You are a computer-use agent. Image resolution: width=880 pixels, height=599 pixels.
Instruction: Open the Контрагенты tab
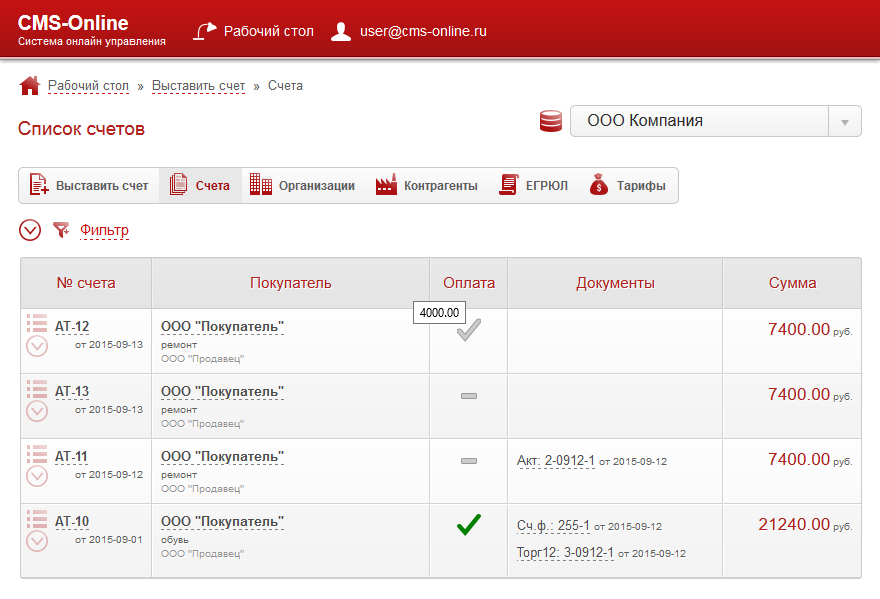(x=427, y=185)
